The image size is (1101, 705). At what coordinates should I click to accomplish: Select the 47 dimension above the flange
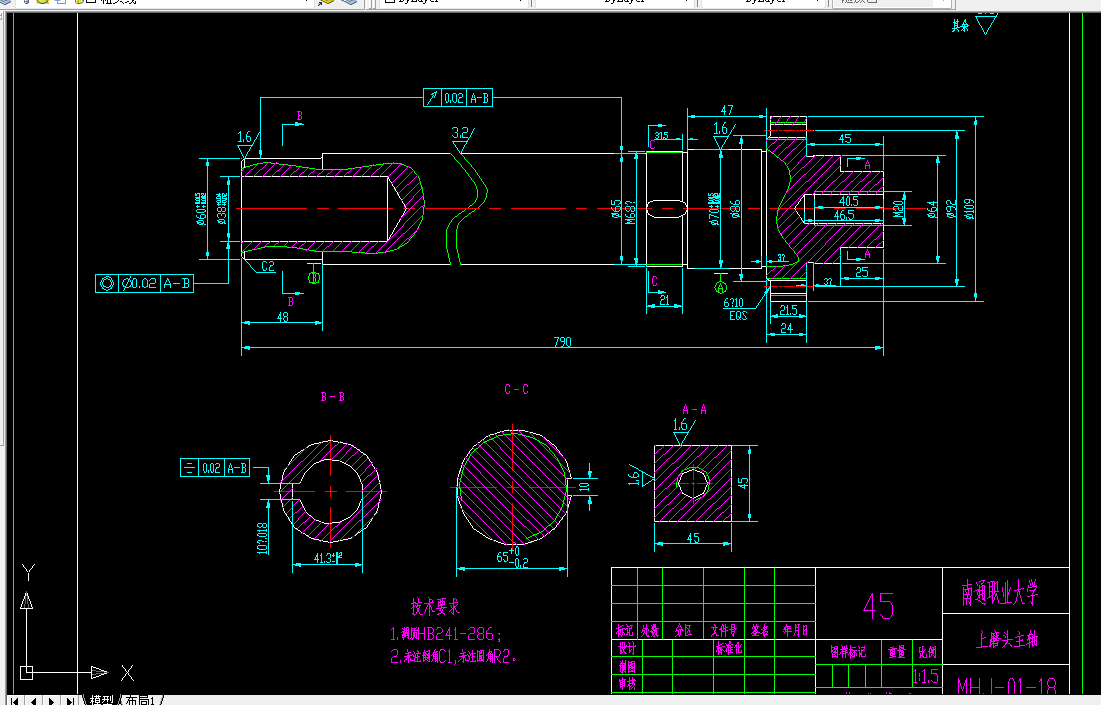(x=727, y=110)
